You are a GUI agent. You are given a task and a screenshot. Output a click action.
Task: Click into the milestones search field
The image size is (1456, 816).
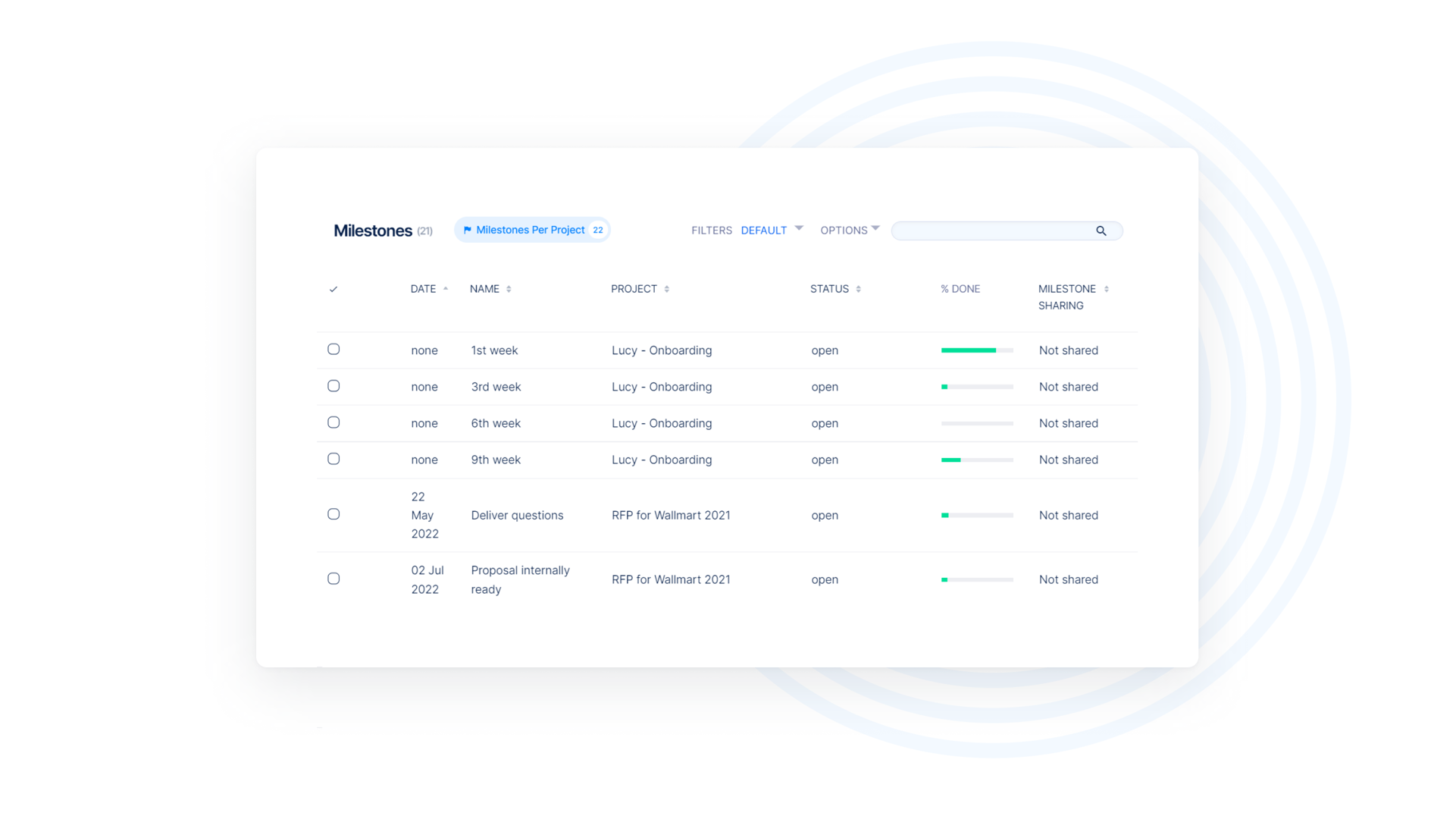pos(993,231)
